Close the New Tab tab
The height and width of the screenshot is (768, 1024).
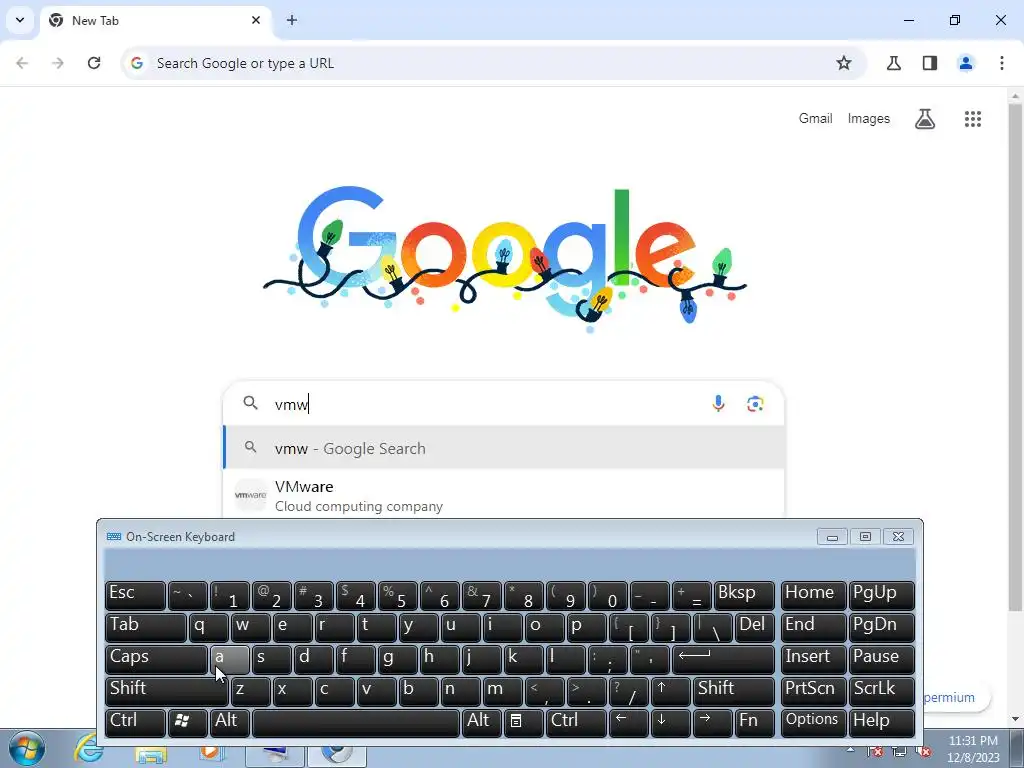coord(256,20)
